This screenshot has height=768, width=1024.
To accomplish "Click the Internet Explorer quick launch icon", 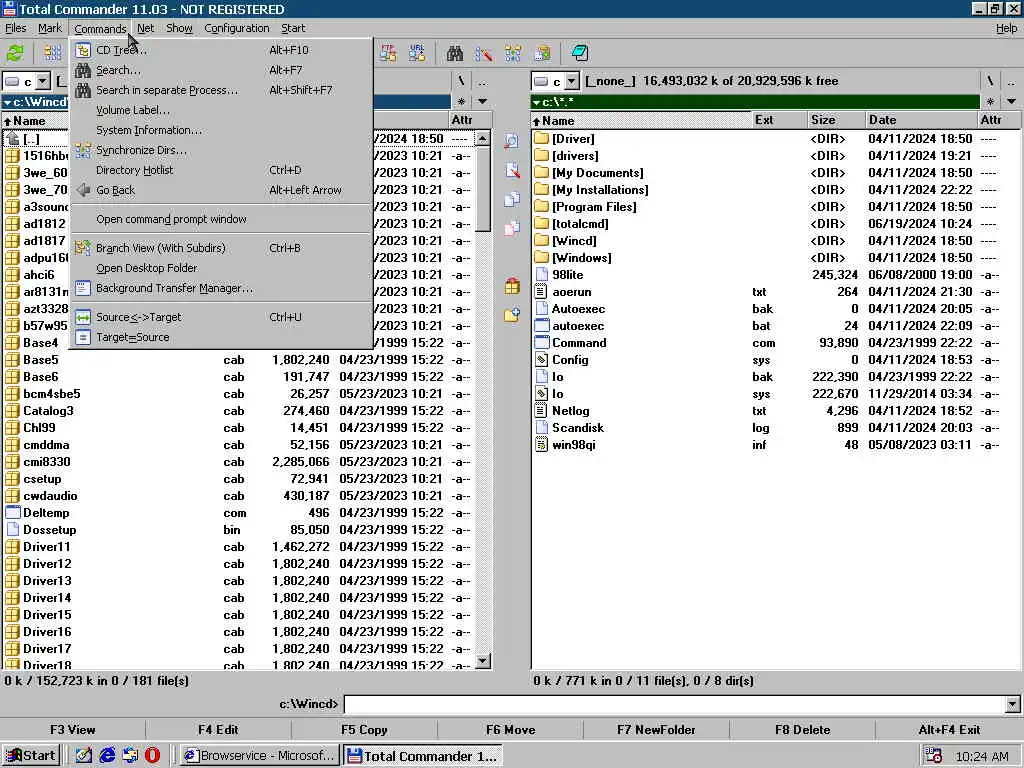I will [107, 756].
